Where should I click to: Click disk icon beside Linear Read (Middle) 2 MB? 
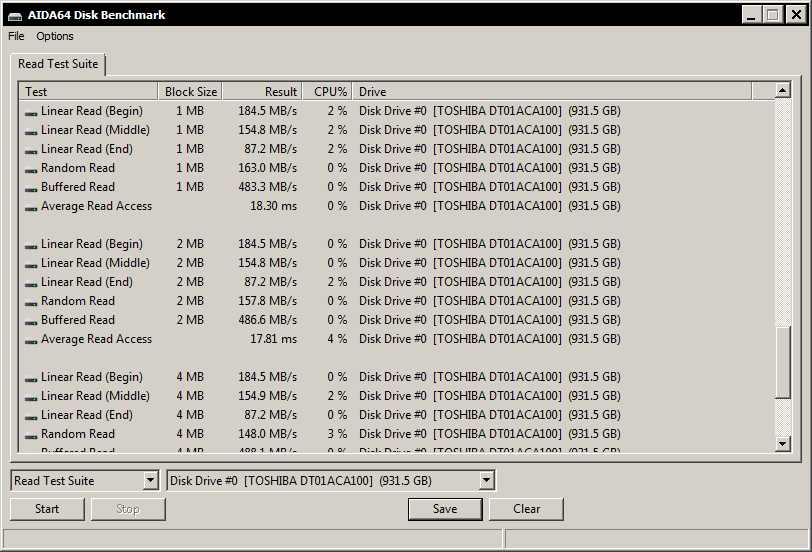31,265
